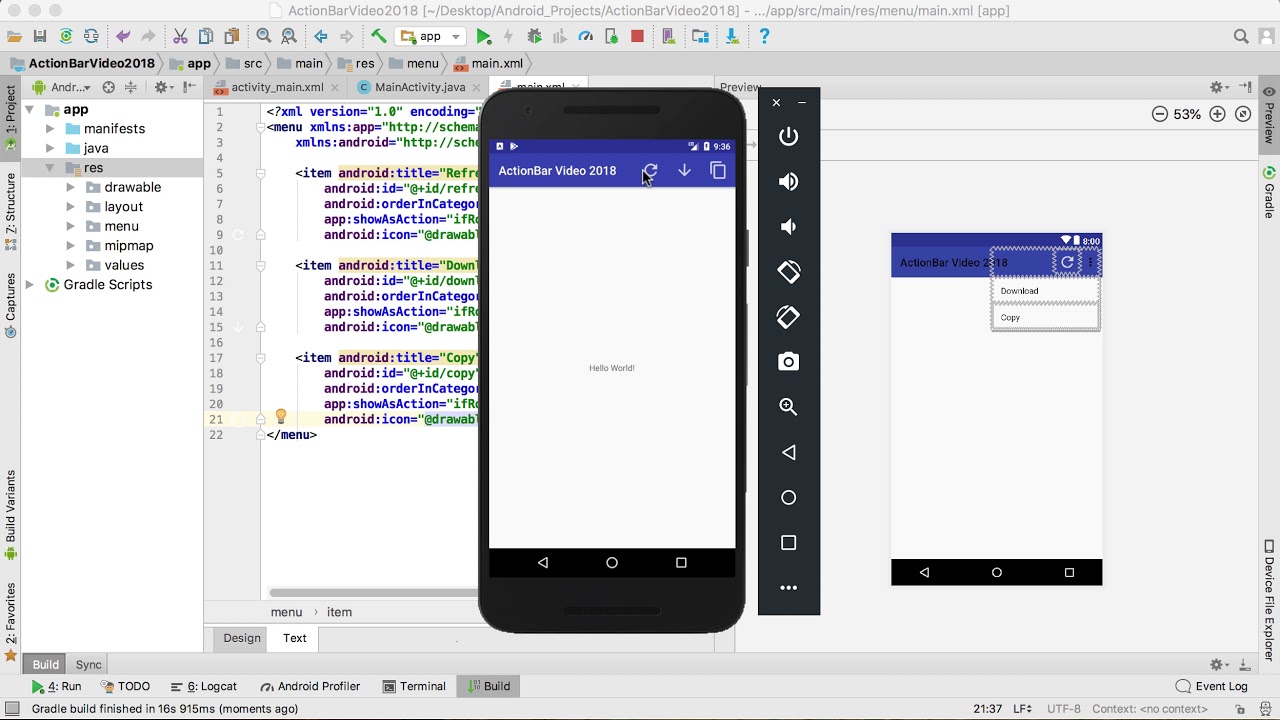
Task: Click the emulator volume up button
Action: click(x=789, y=181)
